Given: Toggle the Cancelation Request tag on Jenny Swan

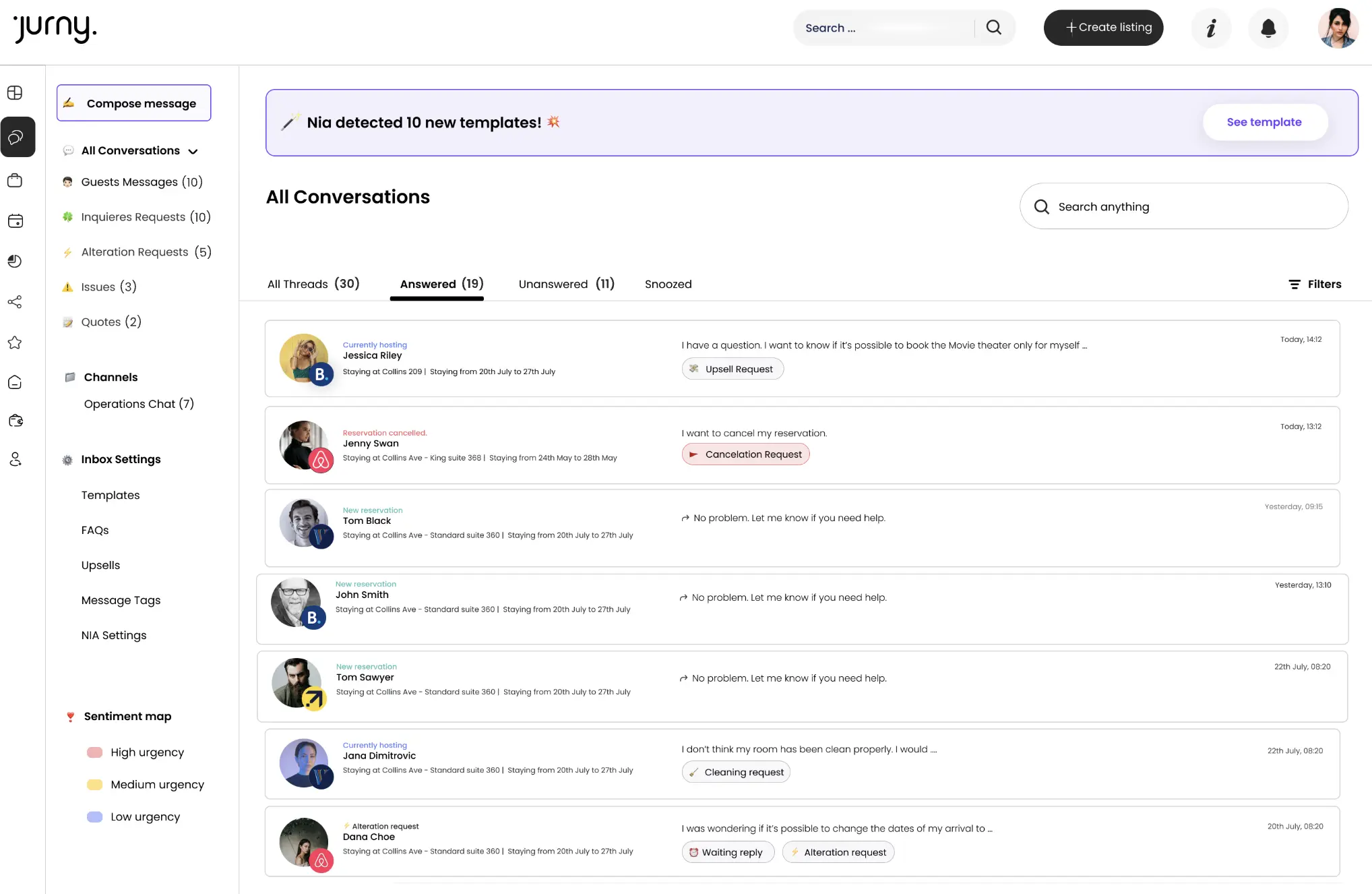Looking at the screenshot, I should (x=745, y=454).
